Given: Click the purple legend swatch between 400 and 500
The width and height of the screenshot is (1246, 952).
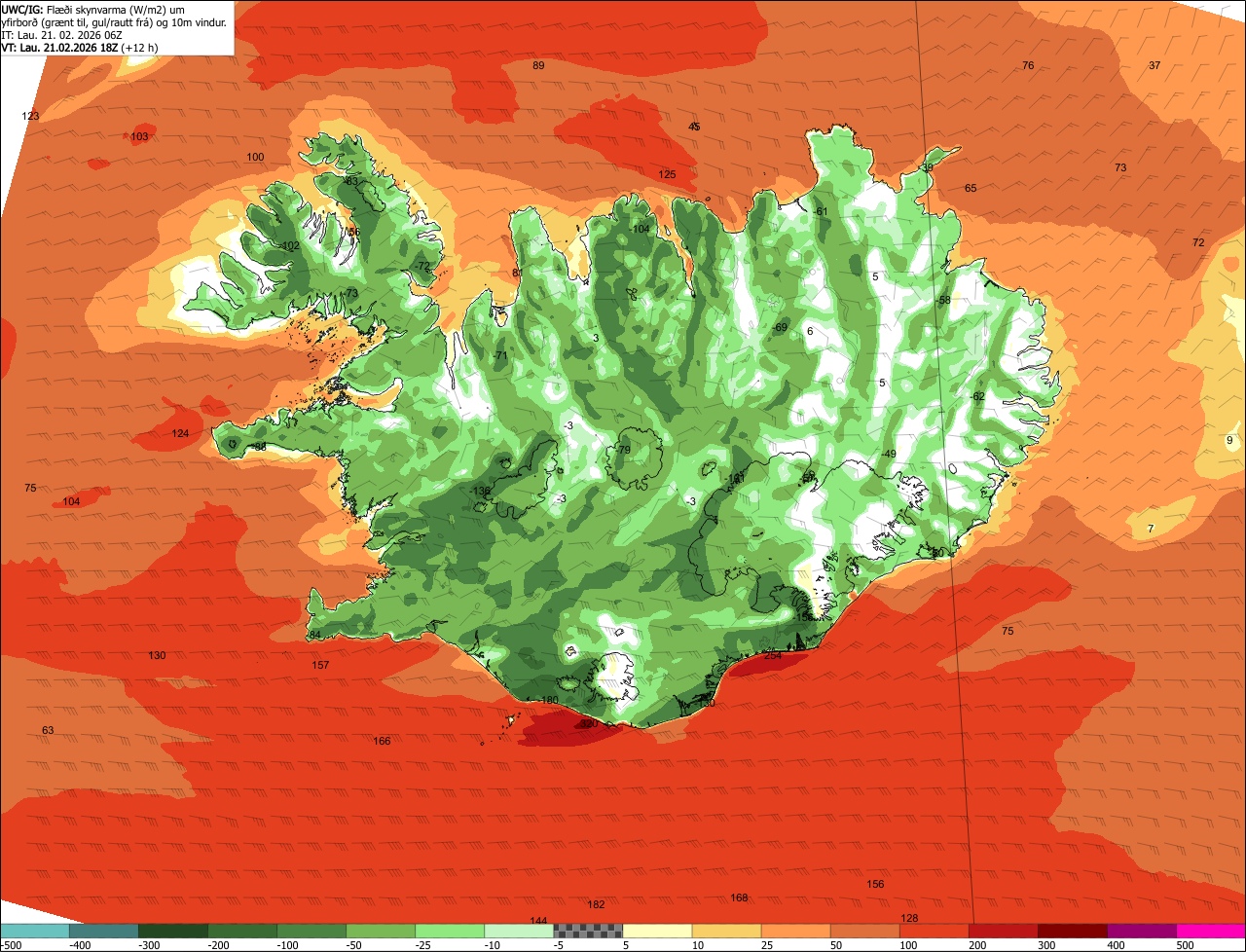Looking at the screenshot, I should tap(1142, 931).
